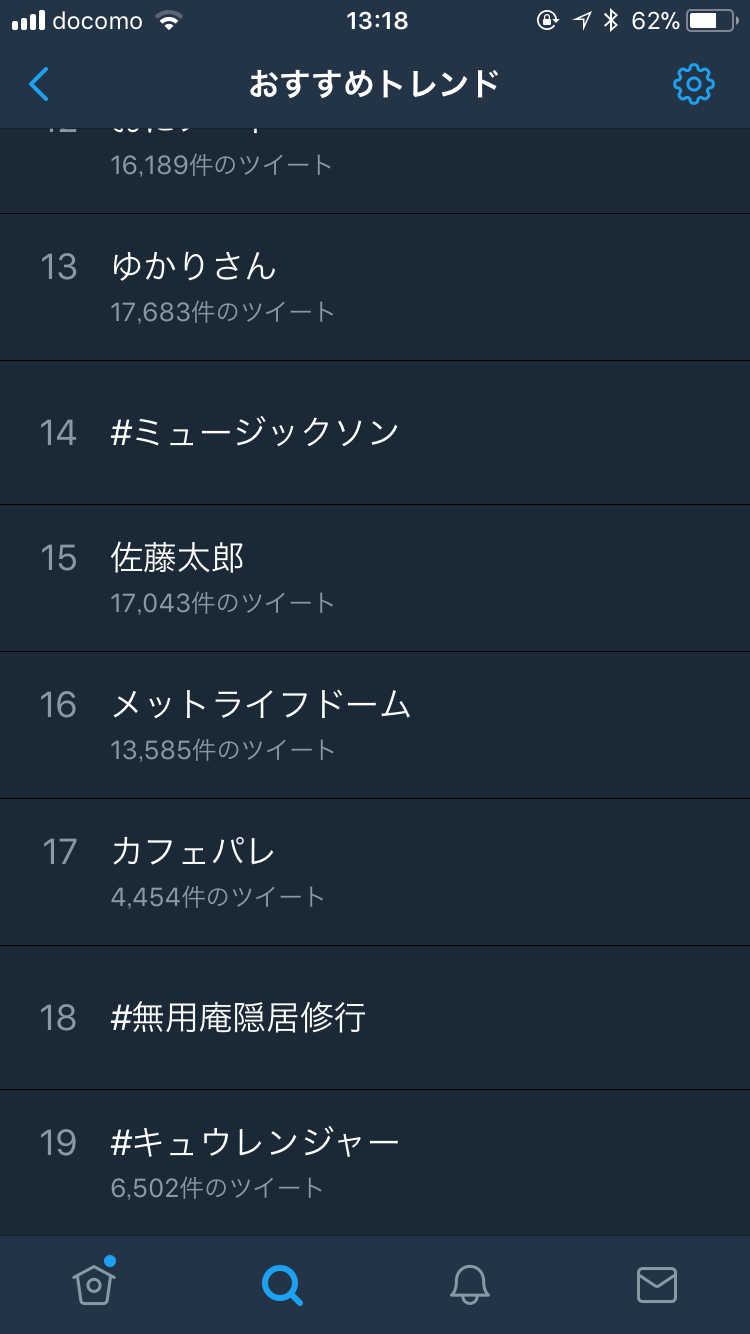The image size is (750, 1334).
Task: Open trend settings gear icon
Action: 693,85
